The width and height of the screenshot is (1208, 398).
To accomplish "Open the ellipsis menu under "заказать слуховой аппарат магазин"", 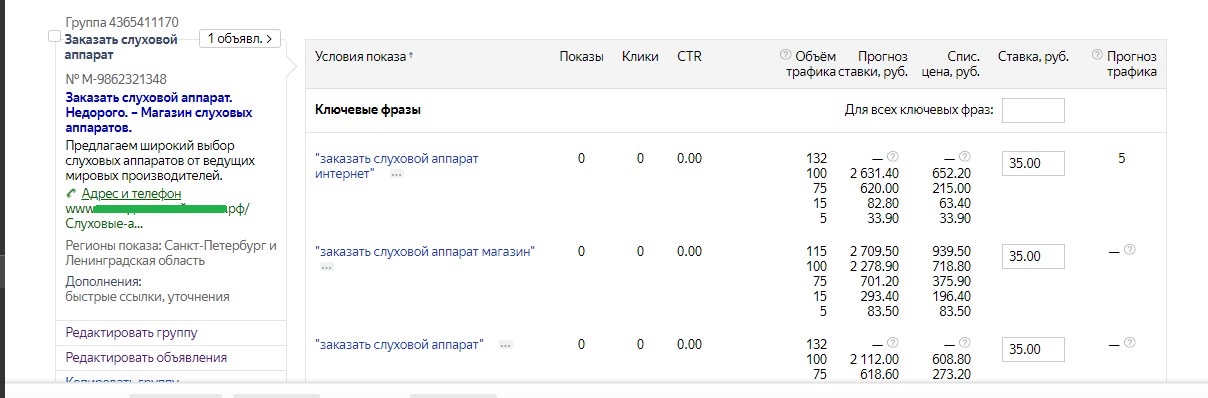I will click(326, 267).
